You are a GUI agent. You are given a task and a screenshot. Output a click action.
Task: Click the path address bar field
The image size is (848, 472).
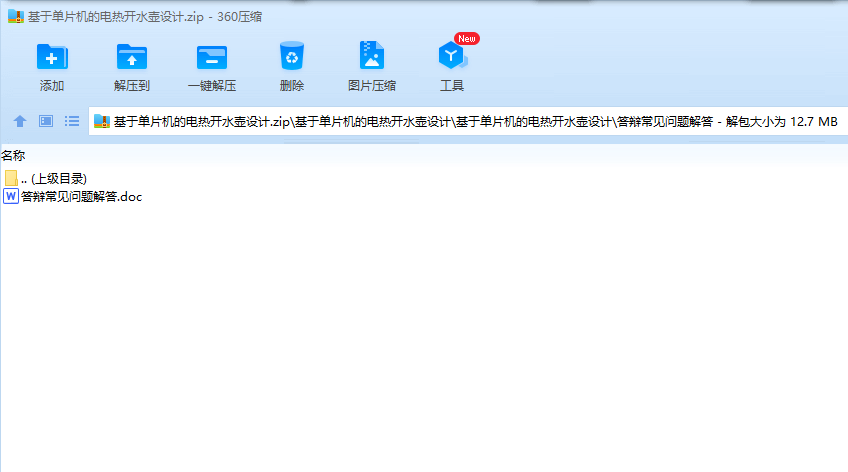click(x=468, y=122)
